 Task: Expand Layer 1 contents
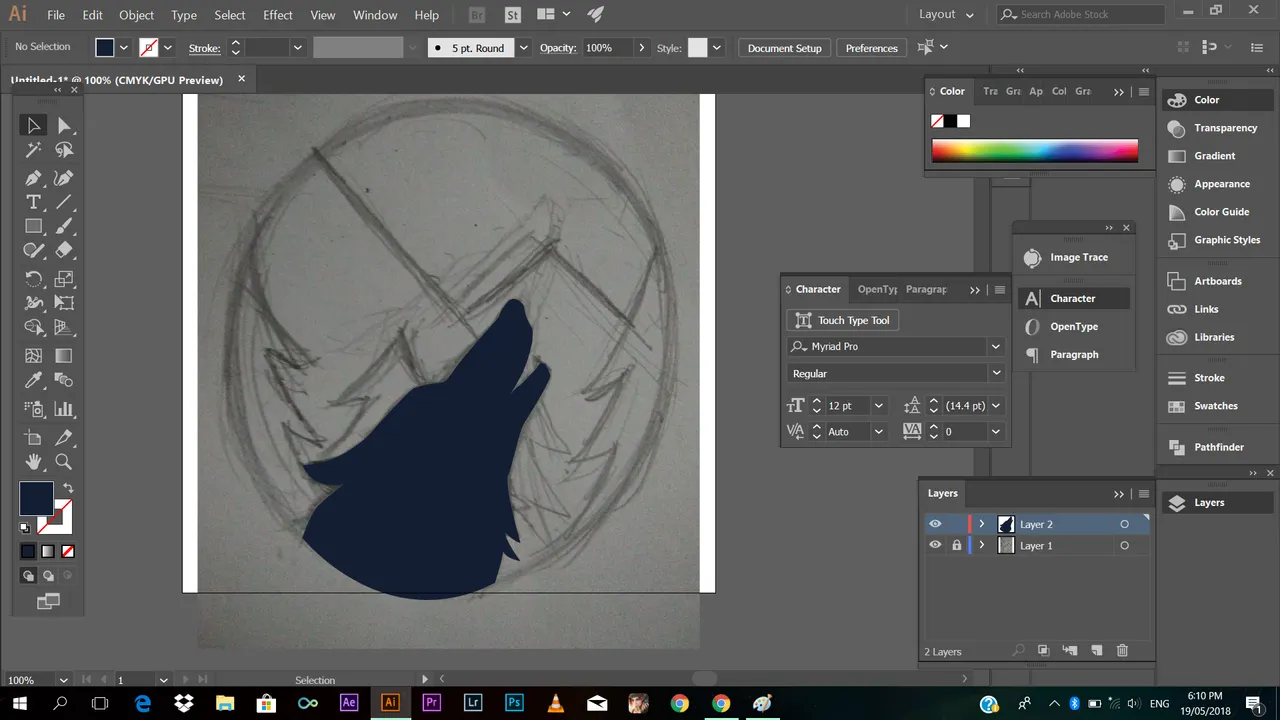point(982,545)
